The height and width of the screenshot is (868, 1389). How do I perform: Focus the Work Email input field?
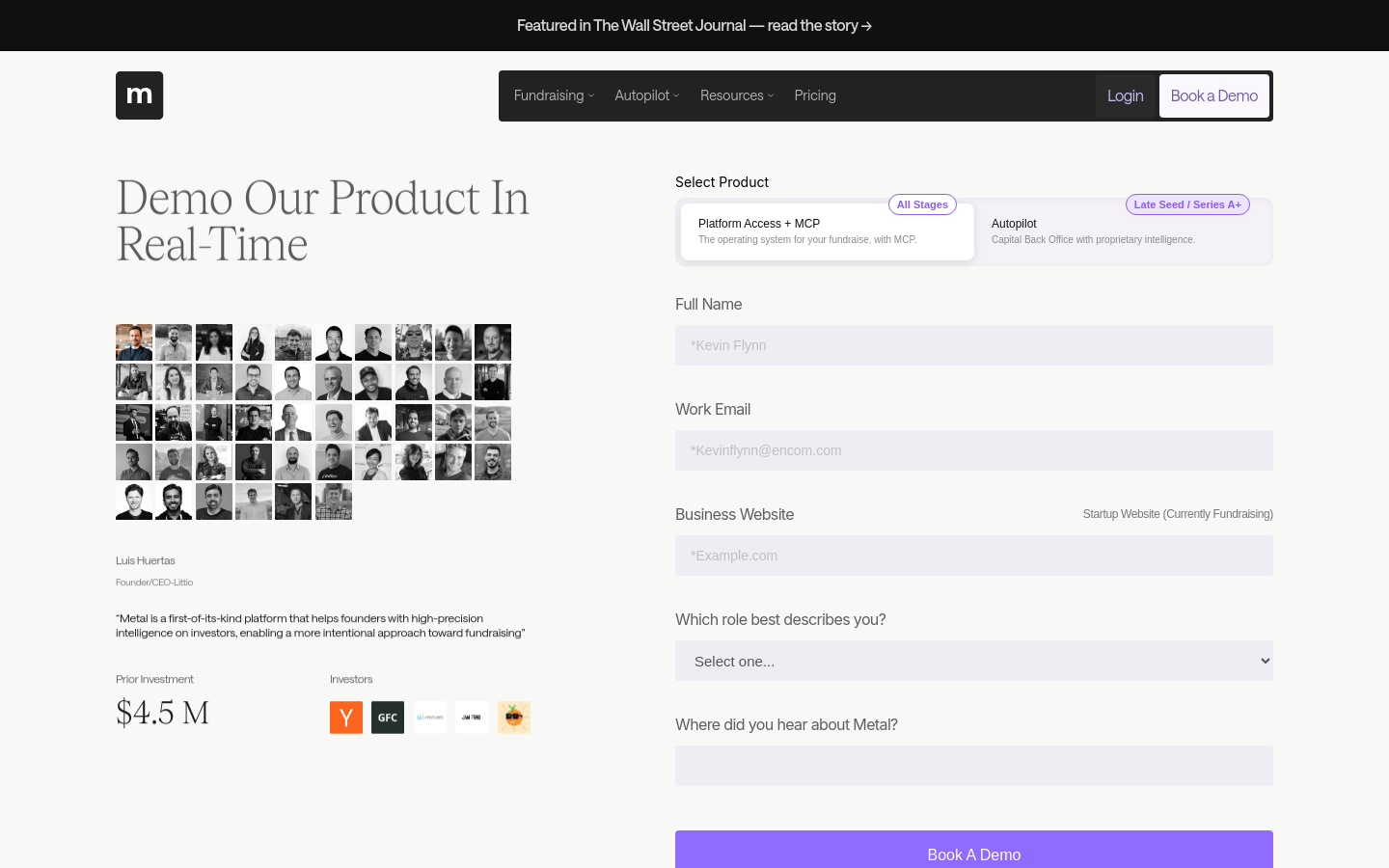click(x=974, y=450)
